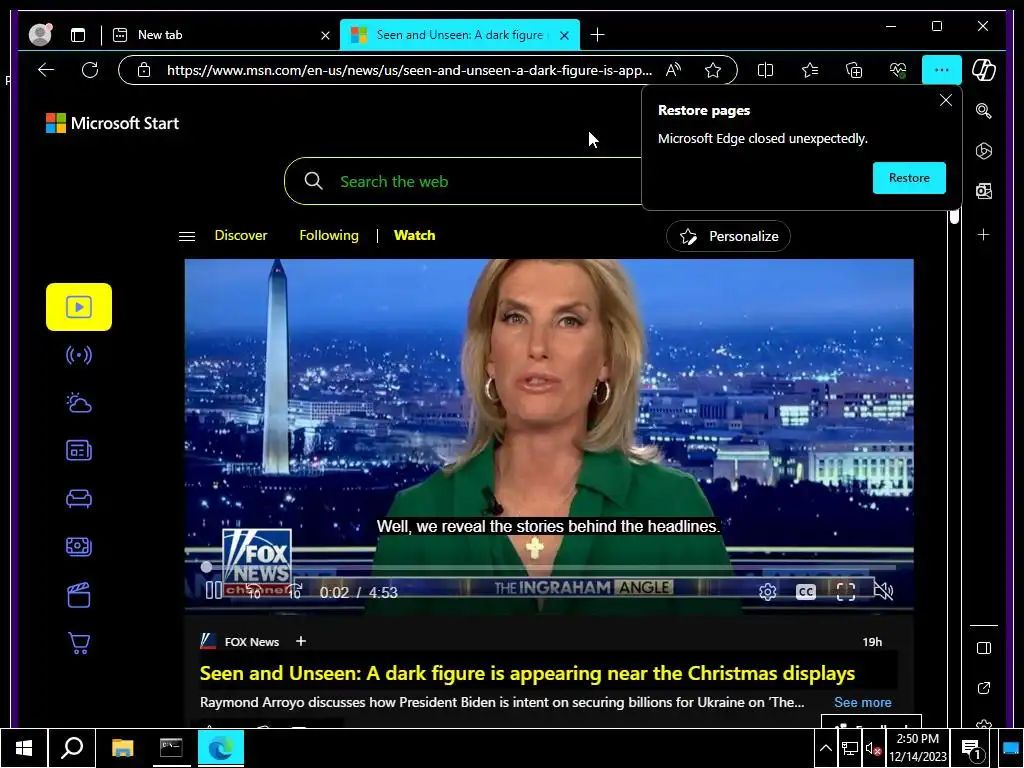
Task: Open File Explorer from taskbar
Action: click(122, 748)
